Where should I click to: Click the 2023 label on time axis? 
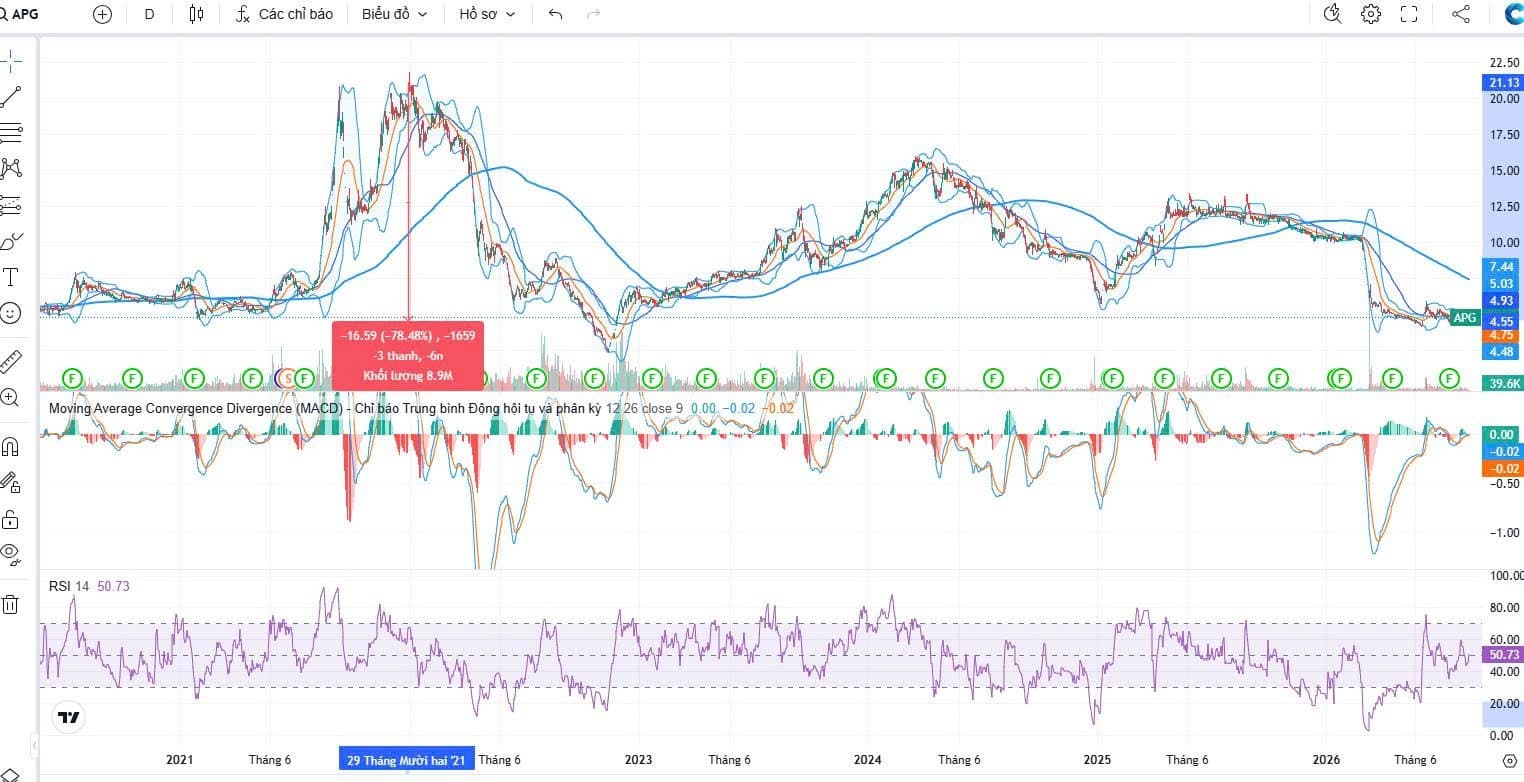tap(638, 760)
